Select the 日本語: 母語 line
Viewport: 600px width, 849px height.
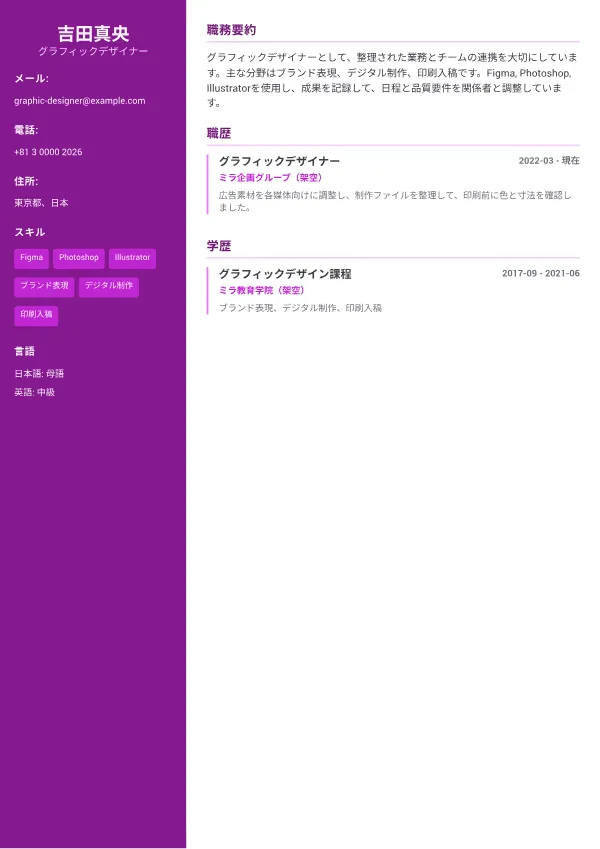coord(39,374)
